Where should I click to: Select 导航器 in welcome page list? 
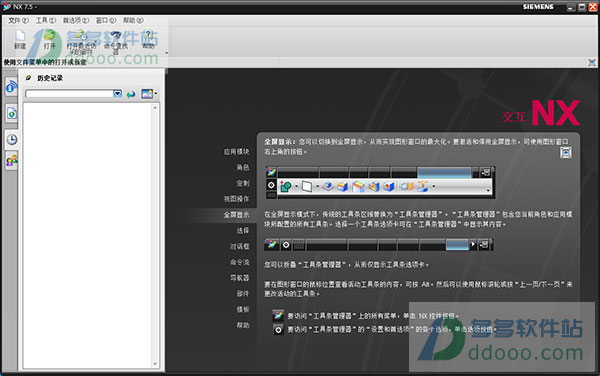[x=240, y=278]
